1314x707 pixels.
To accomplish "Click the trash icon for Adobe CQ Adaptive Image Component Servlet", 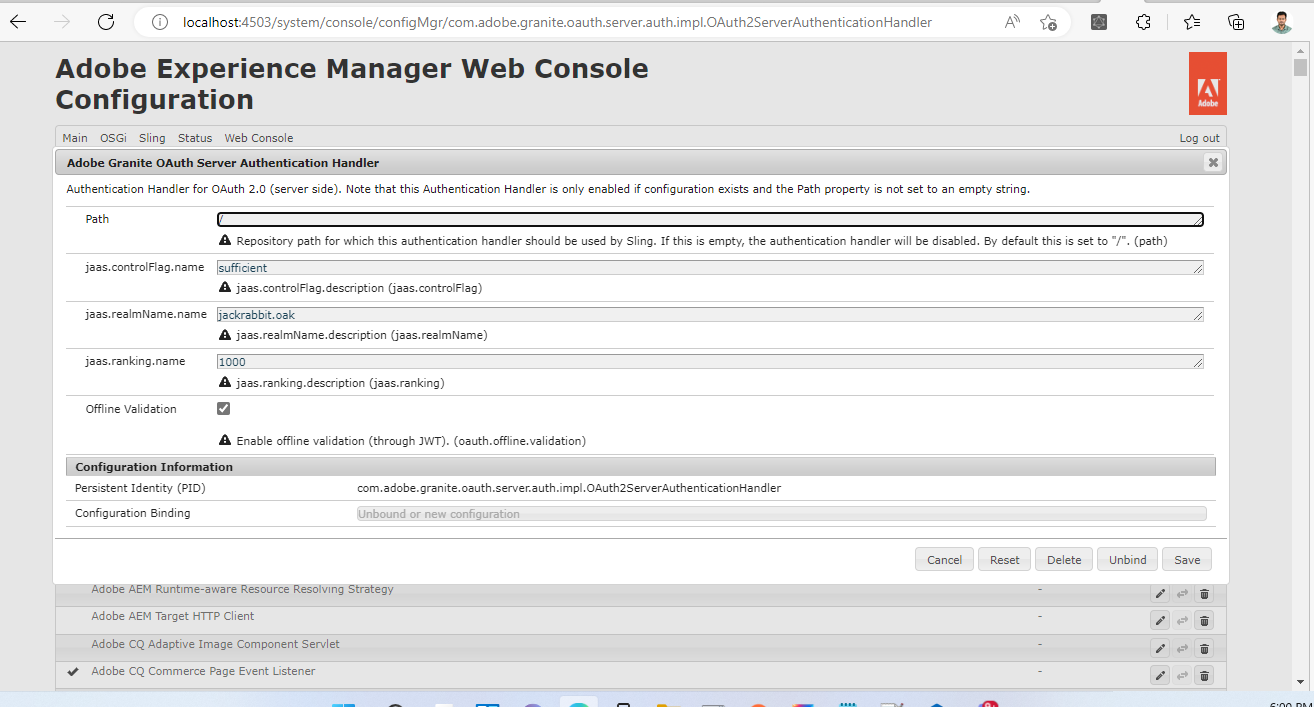I will [1204, 648].
